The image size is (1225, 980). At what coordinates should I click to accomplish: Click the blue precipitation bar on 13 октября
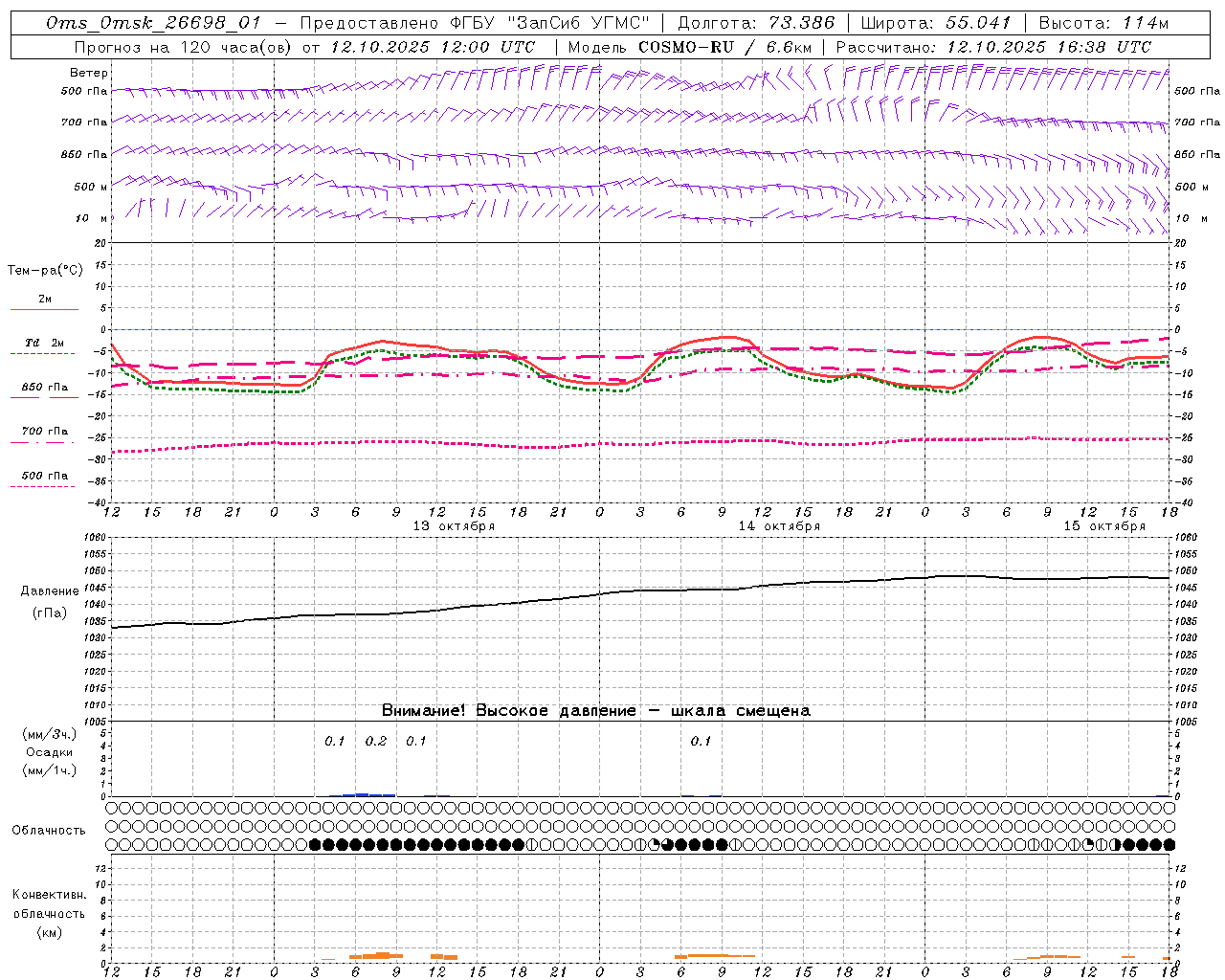coord(368,794)
